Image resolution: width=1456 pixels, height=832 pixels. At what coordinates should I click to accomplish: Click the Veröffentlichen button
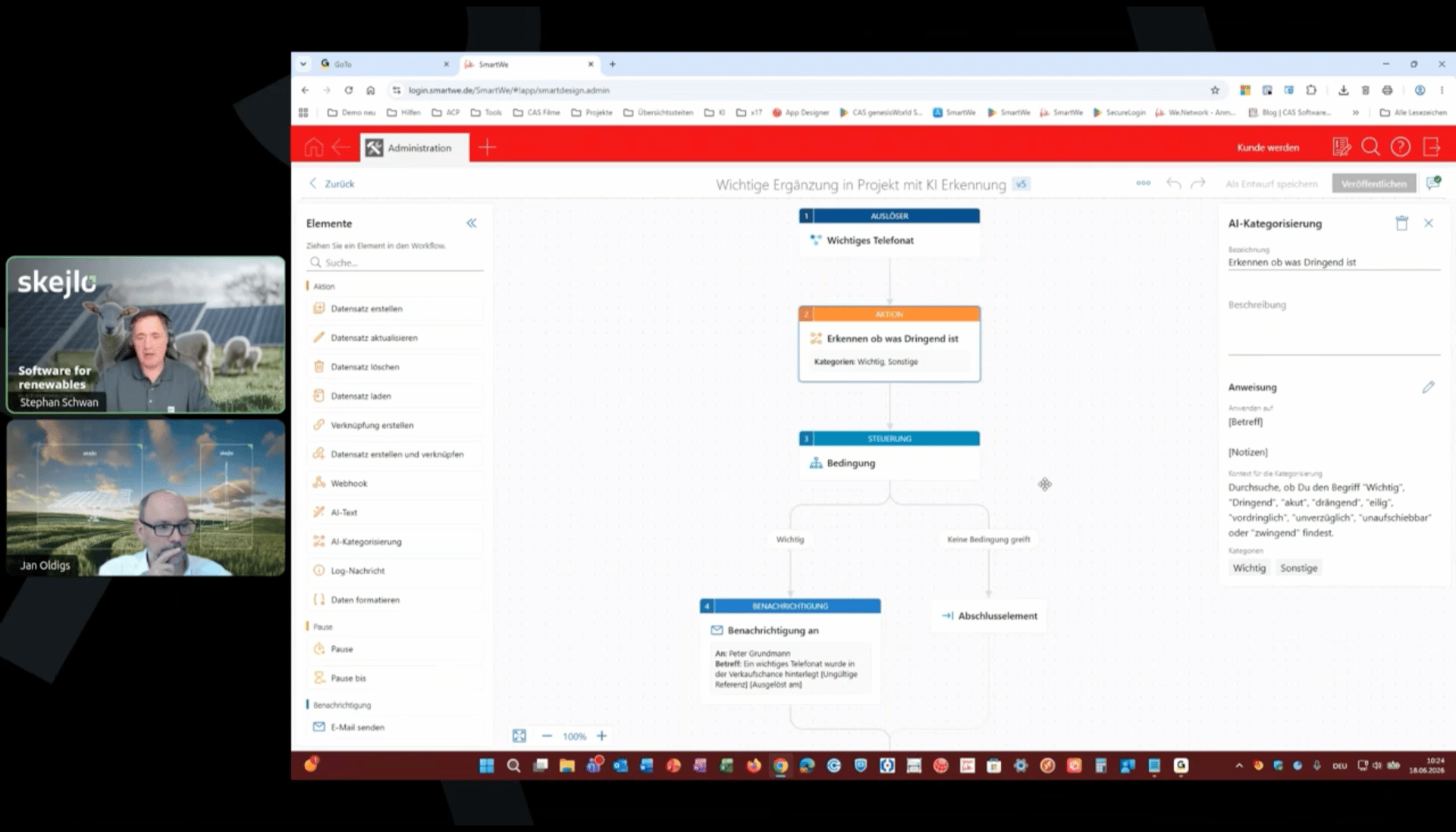1373,184
